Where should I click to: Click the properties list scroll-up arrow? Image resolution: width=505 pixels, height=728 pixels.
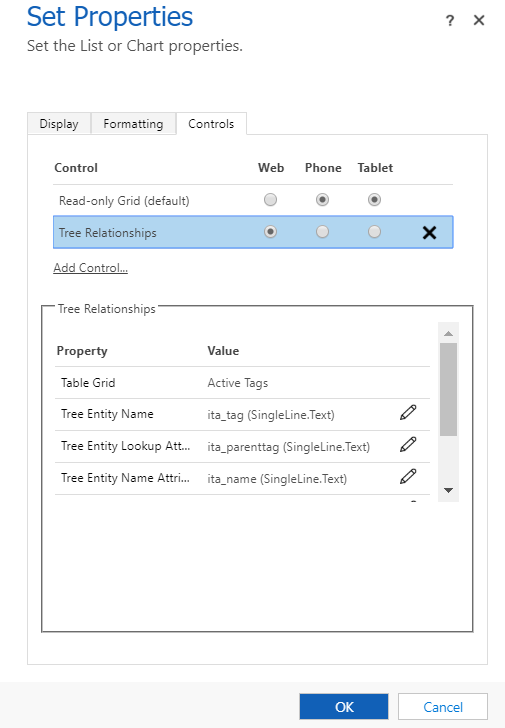(448, 333)
